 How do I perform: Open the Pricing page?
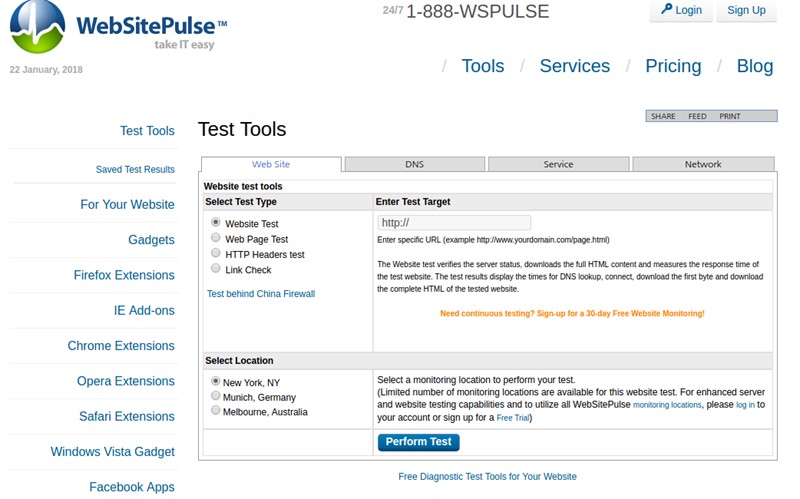point(673,66)
